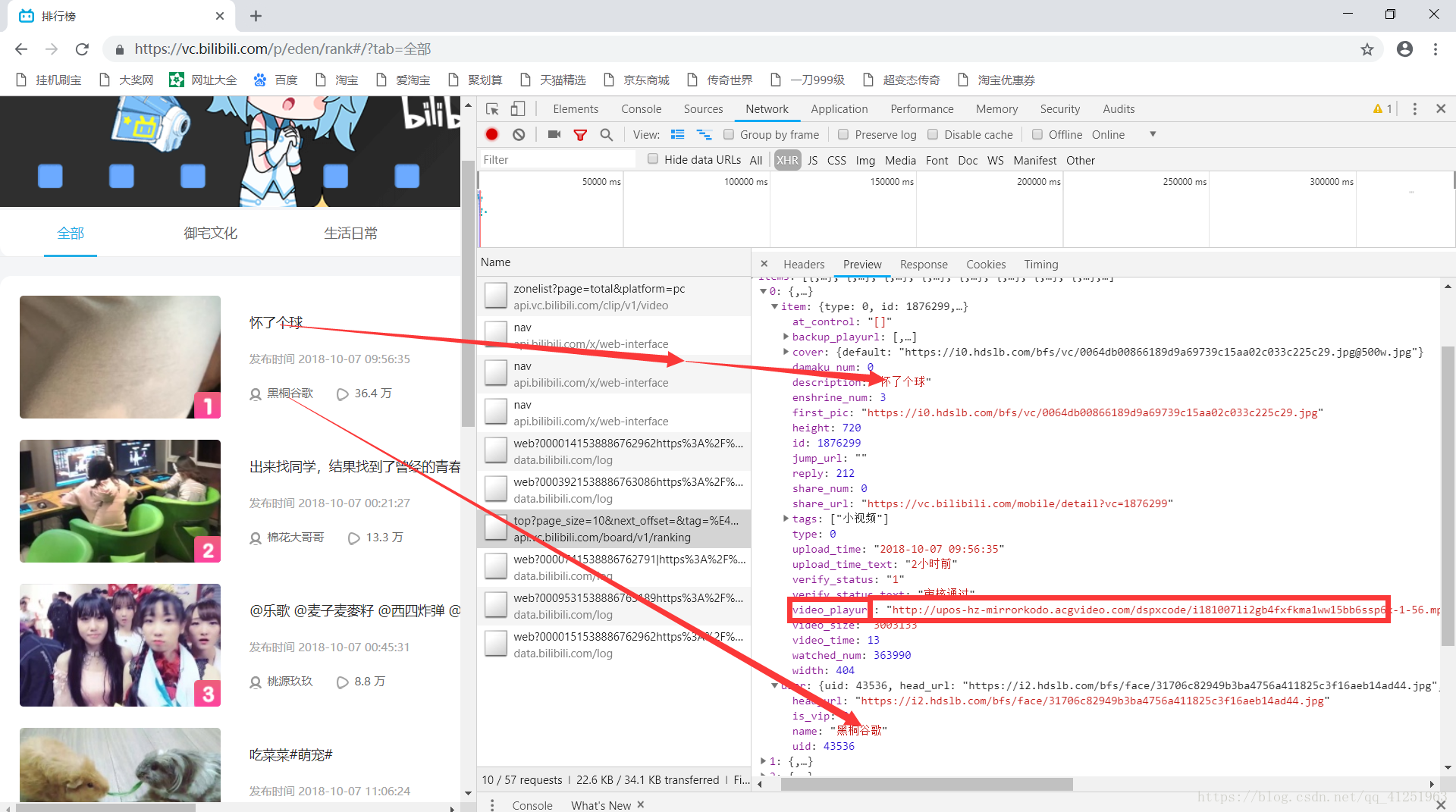1456x812 pixels.
Task: Switch to the Headers tab
Action: click(x=804, y=264)
